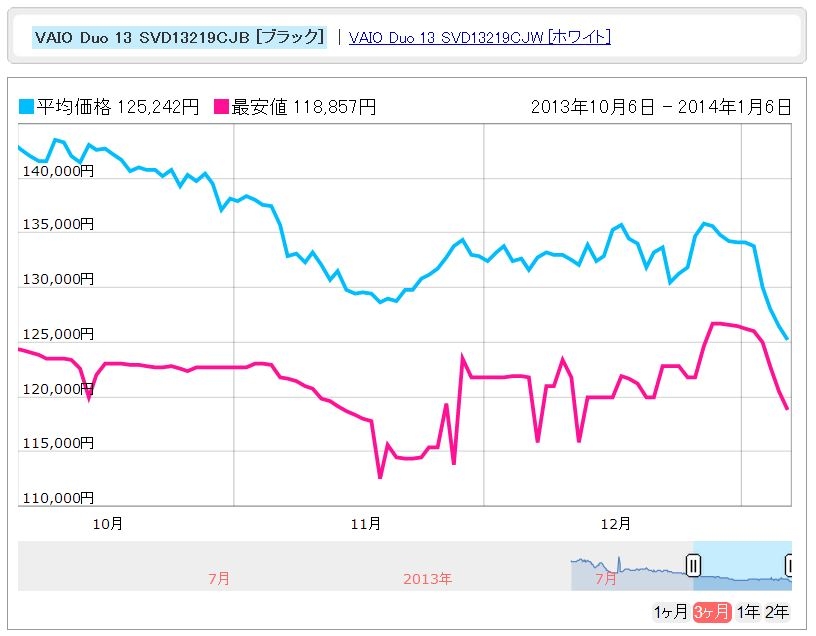Click the 2013年 marker in overview timeline

point(428,578)
